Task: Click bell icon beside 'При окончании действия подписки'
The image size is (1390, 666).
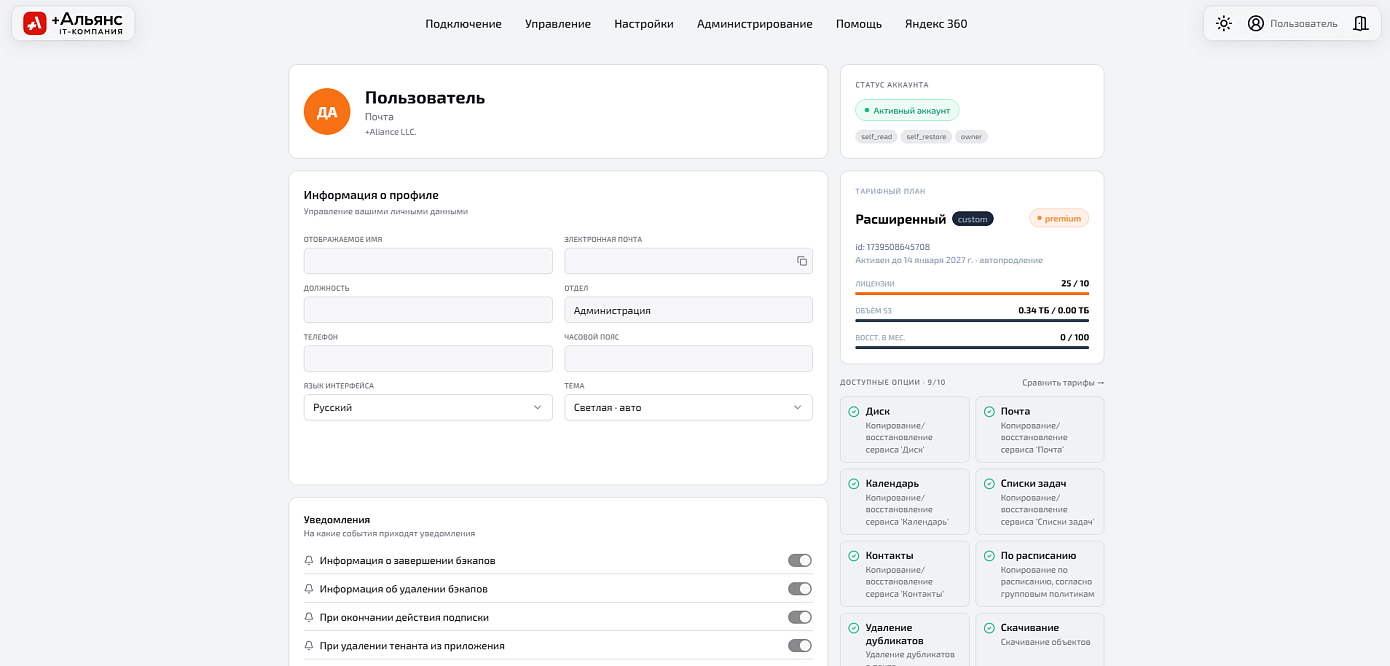Action: tap(309, 617)
